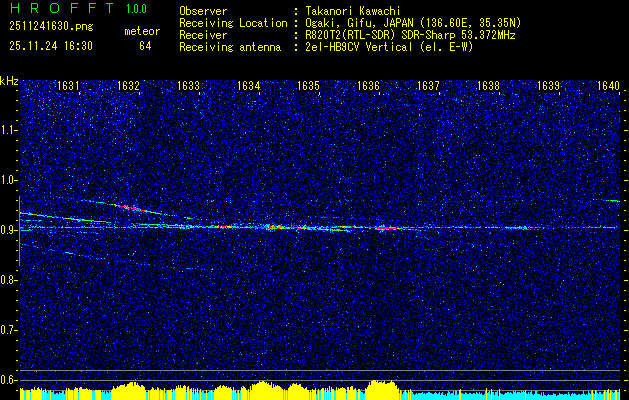
Task: Click the Receiving antenna label
Action: [x=230, y=47]
